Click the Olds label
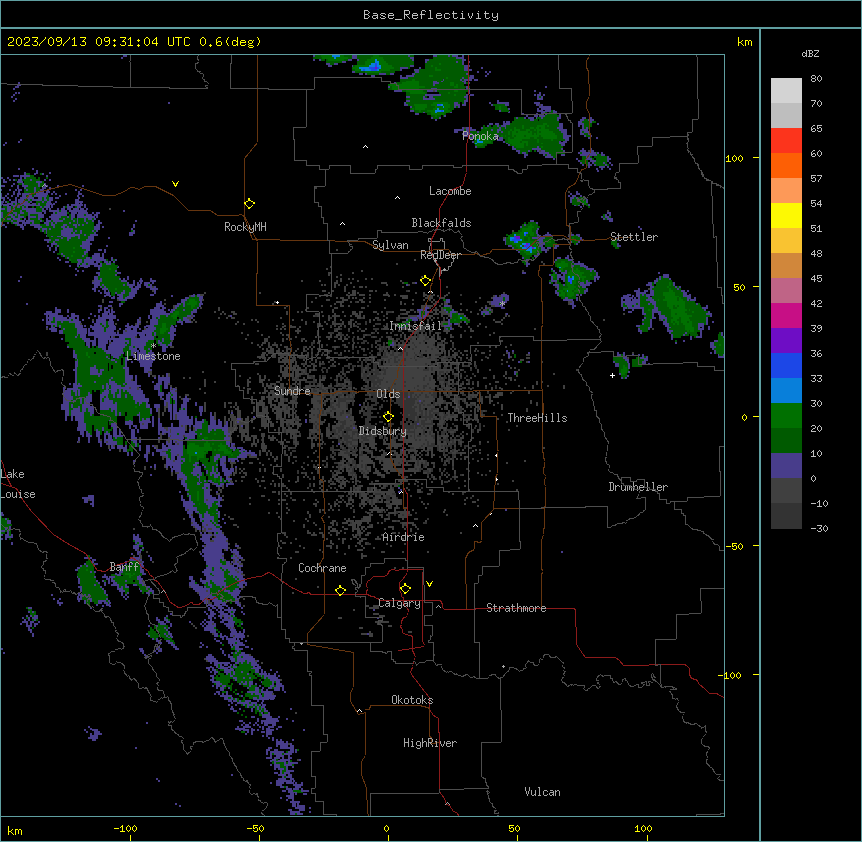This screenshot has width=862, height=842. pyautogui.click(x=388, y=394)
